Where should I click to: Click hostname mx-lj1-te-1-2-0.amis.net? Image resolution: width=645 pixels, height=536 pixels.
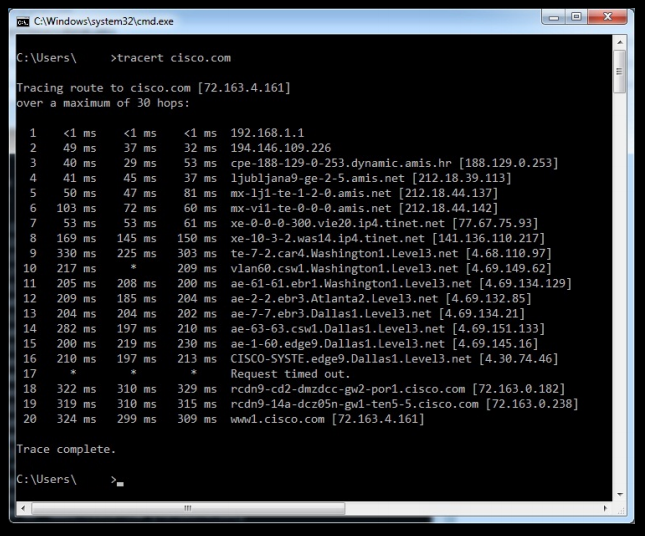(x=311, y=193)
